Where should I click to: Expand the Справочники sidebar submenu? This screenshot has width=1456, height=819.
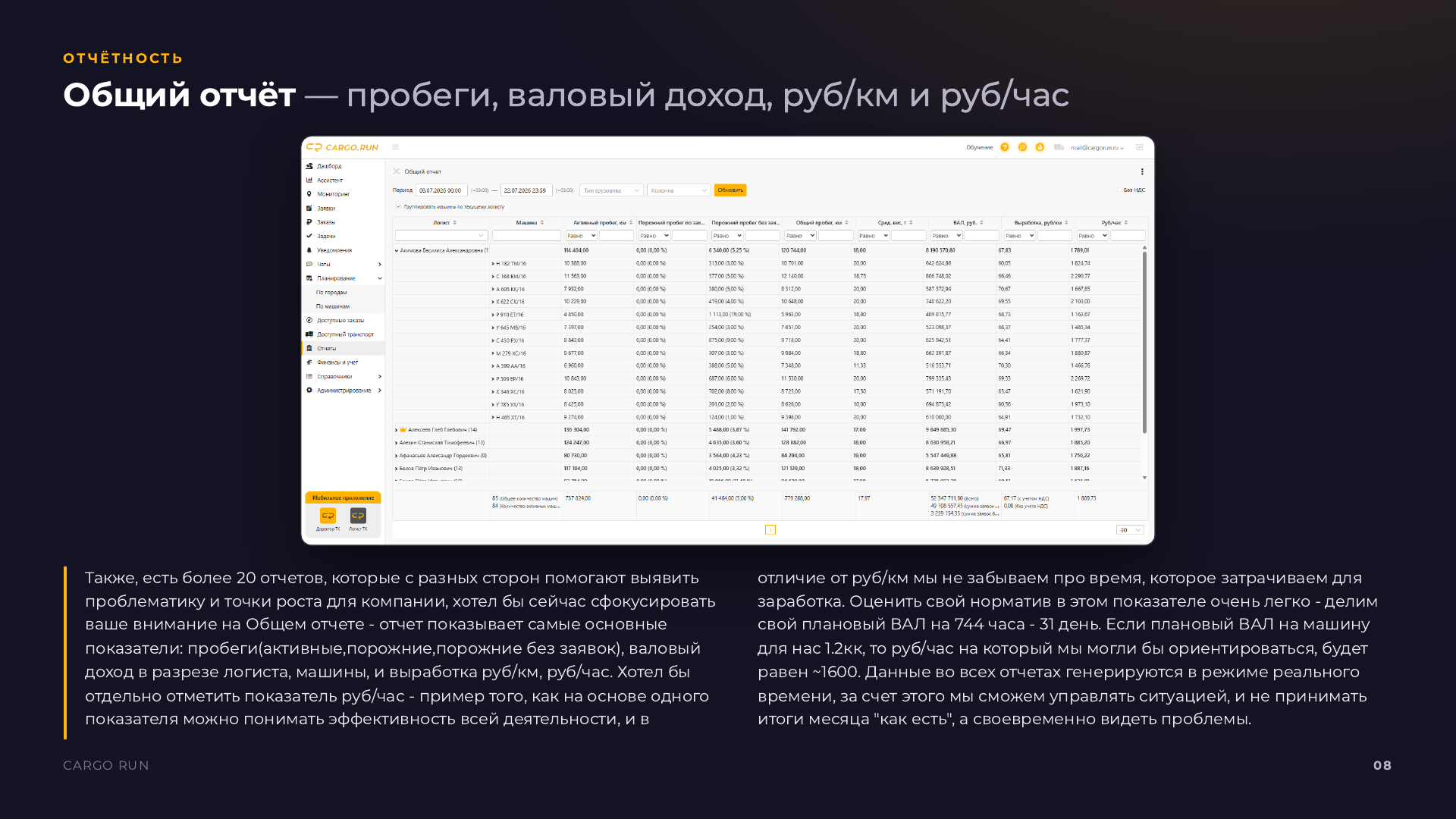pos(379,376)
